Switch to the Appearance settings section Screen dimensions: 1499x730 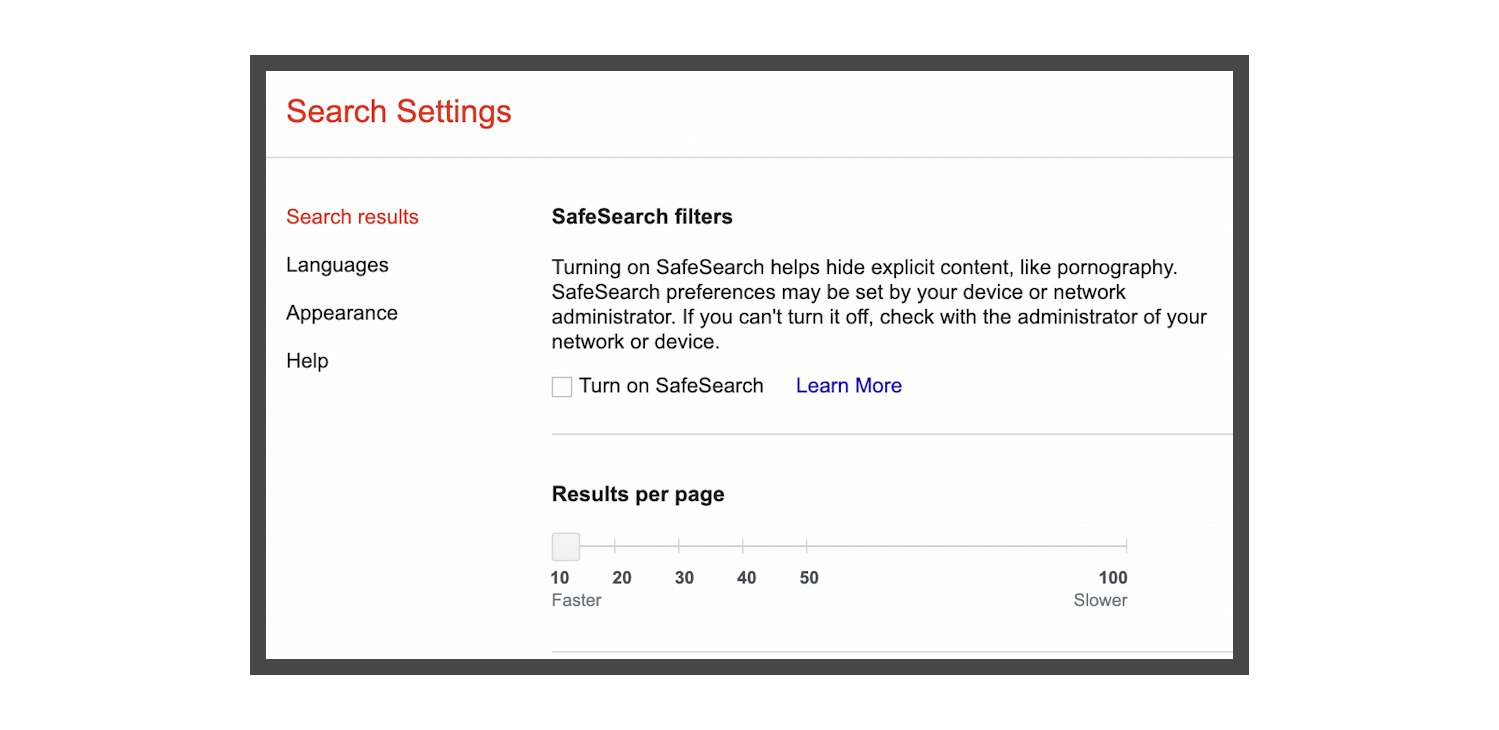click(x=342, y=312)
